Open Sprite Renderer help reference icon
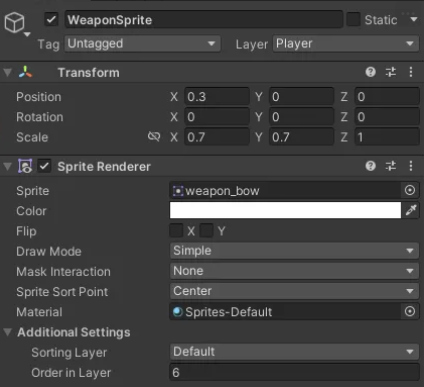 coord(370,166)
